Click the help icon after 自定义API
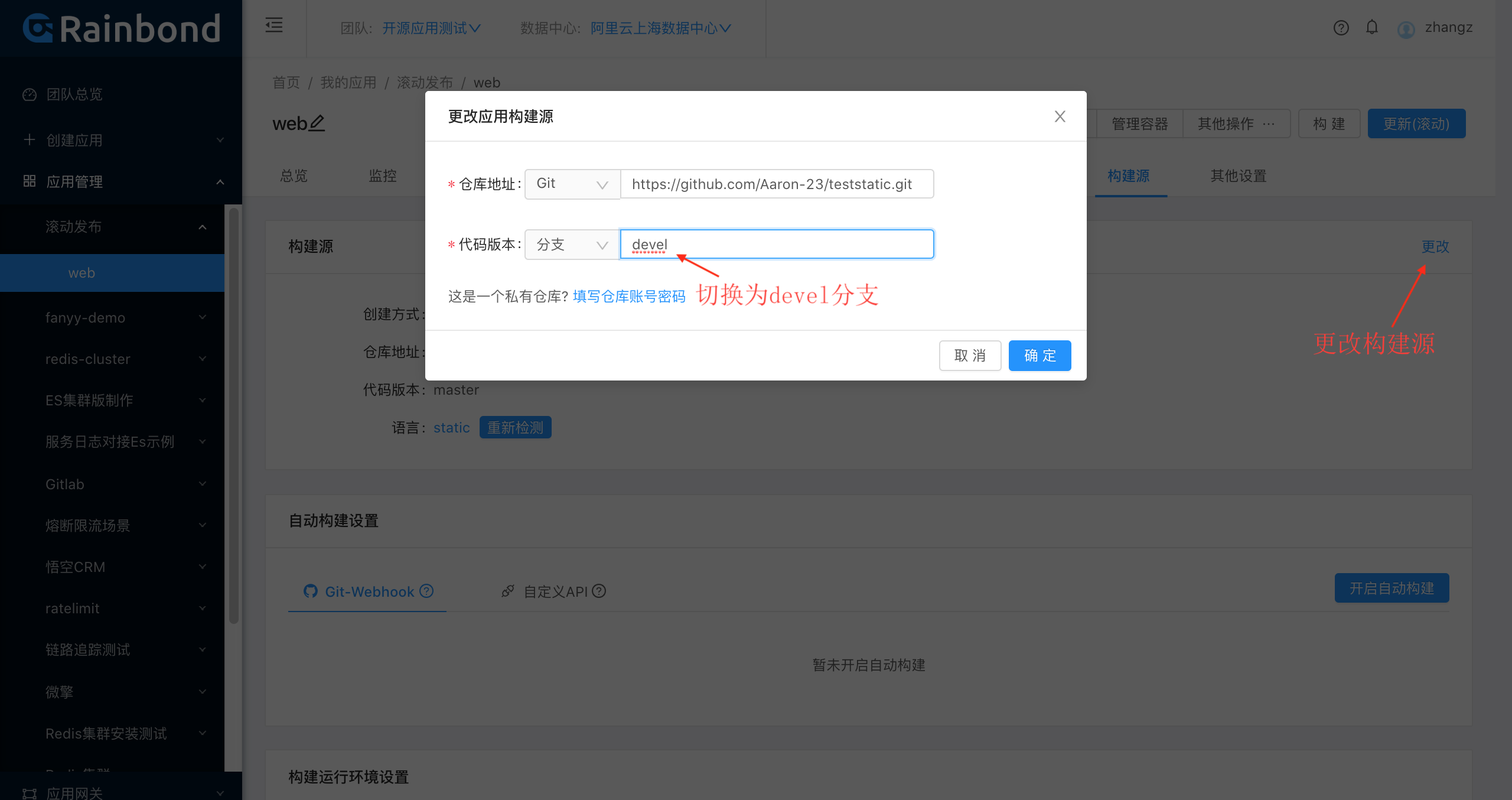This screenshot has height=800, width=1512. pyautogui.click(x=599, y=591)
